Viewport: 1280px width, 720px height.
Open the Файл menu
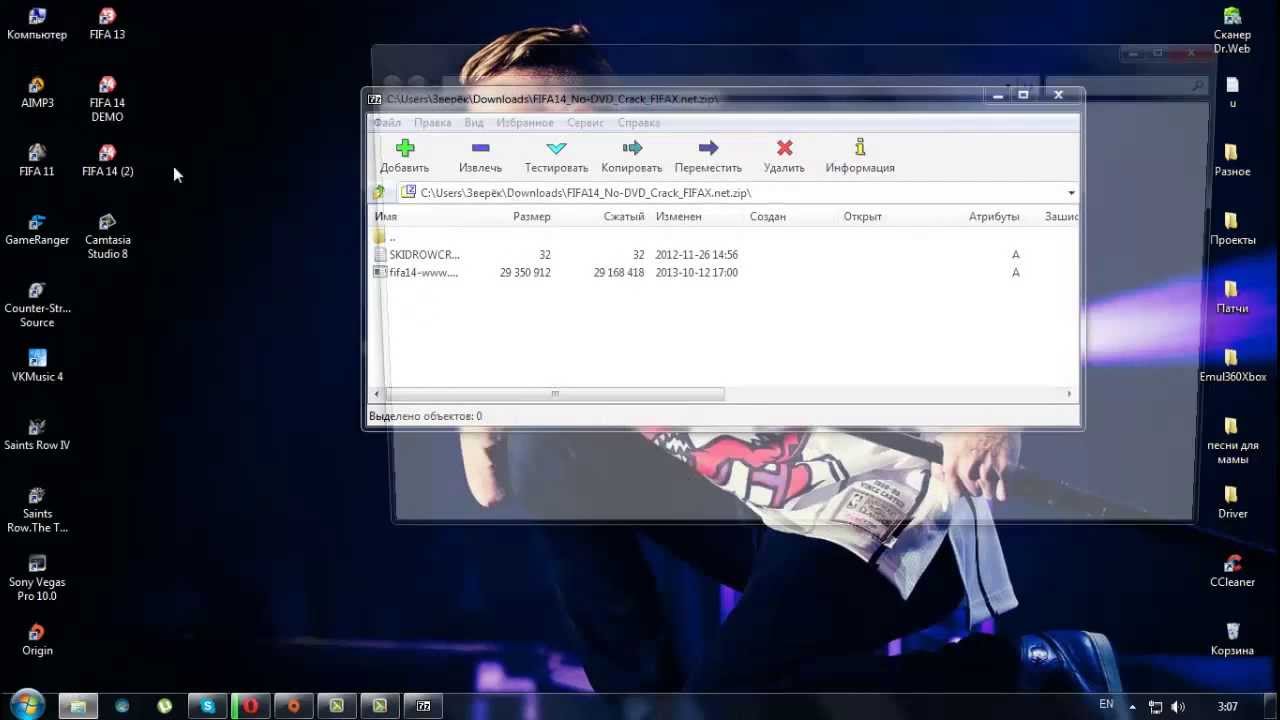pyautogui.click(x=387, y=122)
